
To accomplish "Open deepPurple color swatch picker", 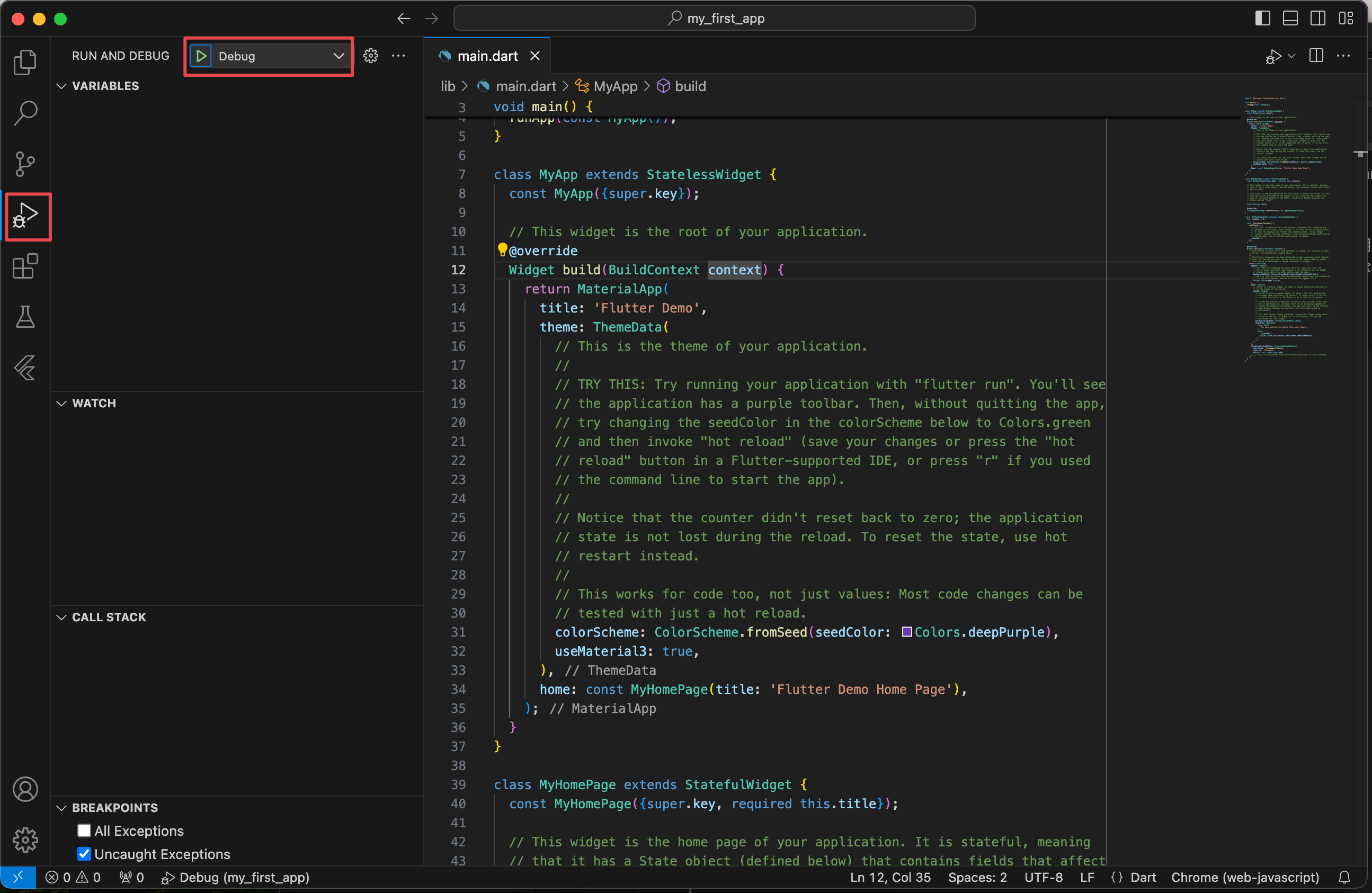I will pos(906,632).
